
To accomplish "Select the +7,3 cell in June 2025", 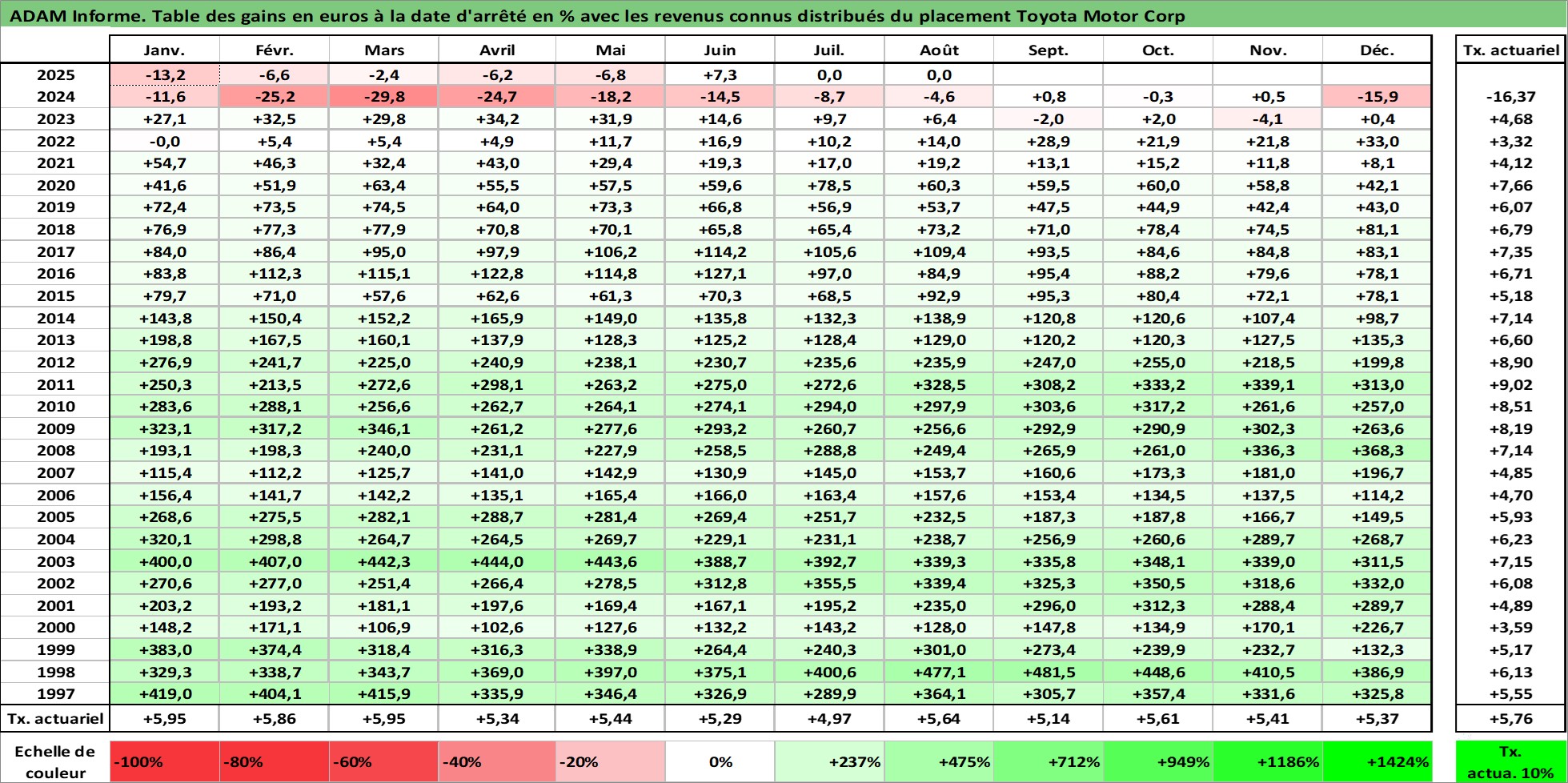I will click(720, 74).
